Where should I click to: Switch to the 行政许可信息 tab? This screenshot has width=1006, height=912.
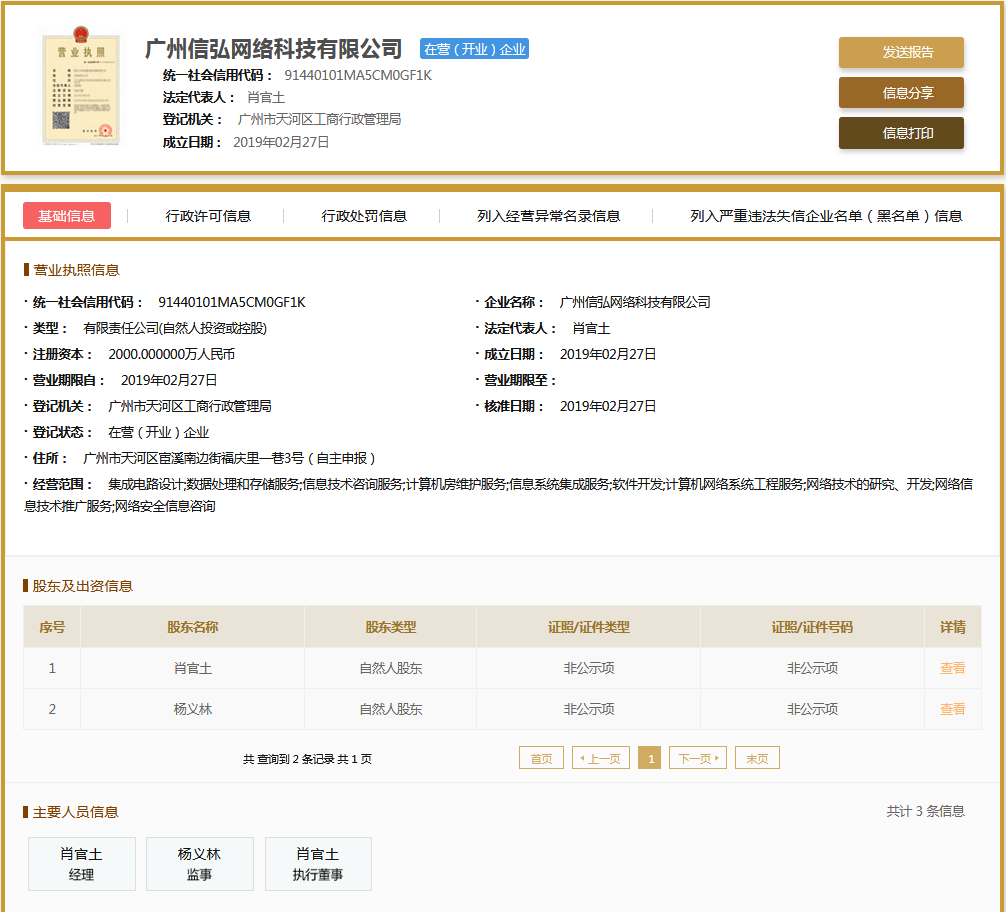click(208, 216)
